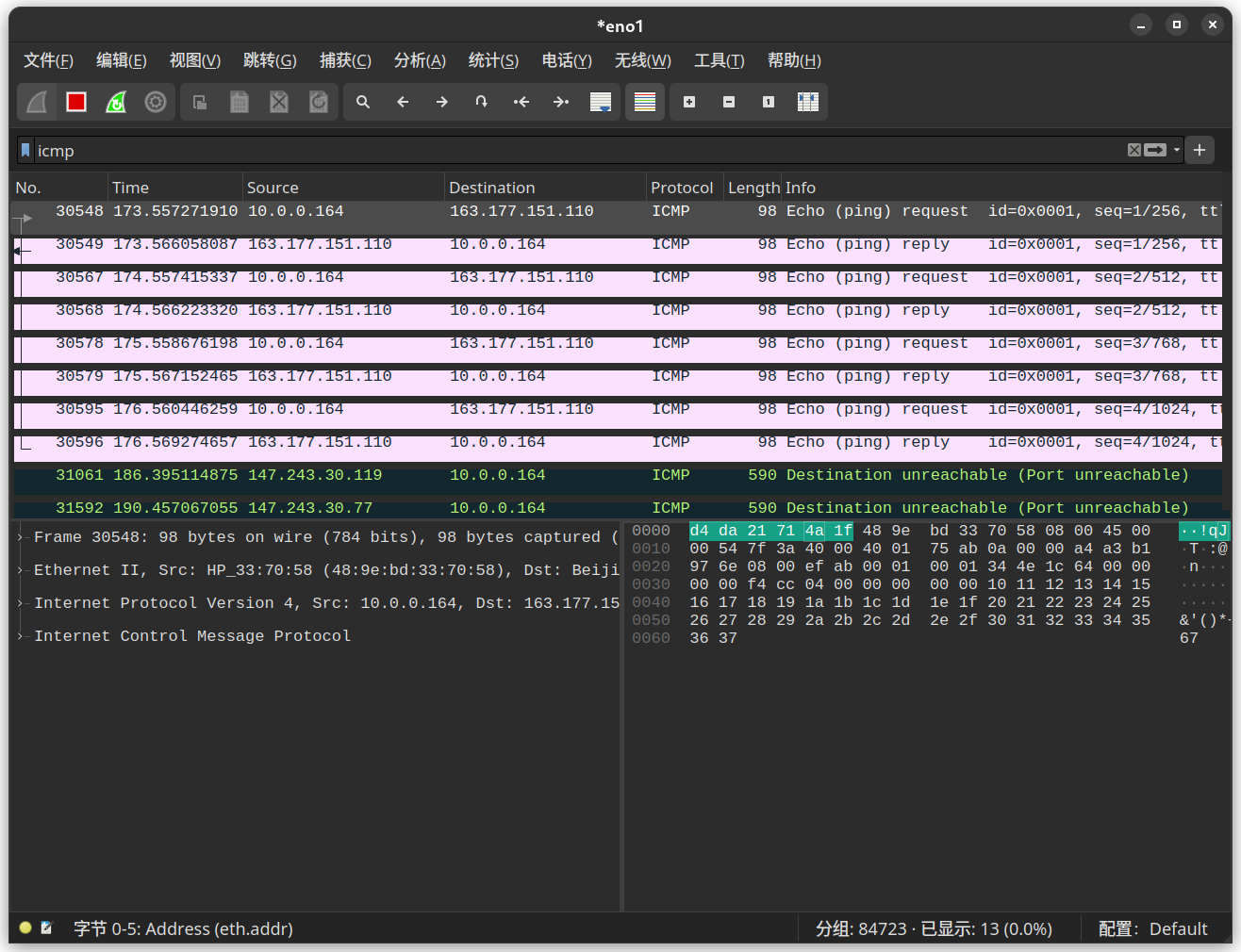Open the 视图(V) menu
1241x952 pixels.
[195, 60]
